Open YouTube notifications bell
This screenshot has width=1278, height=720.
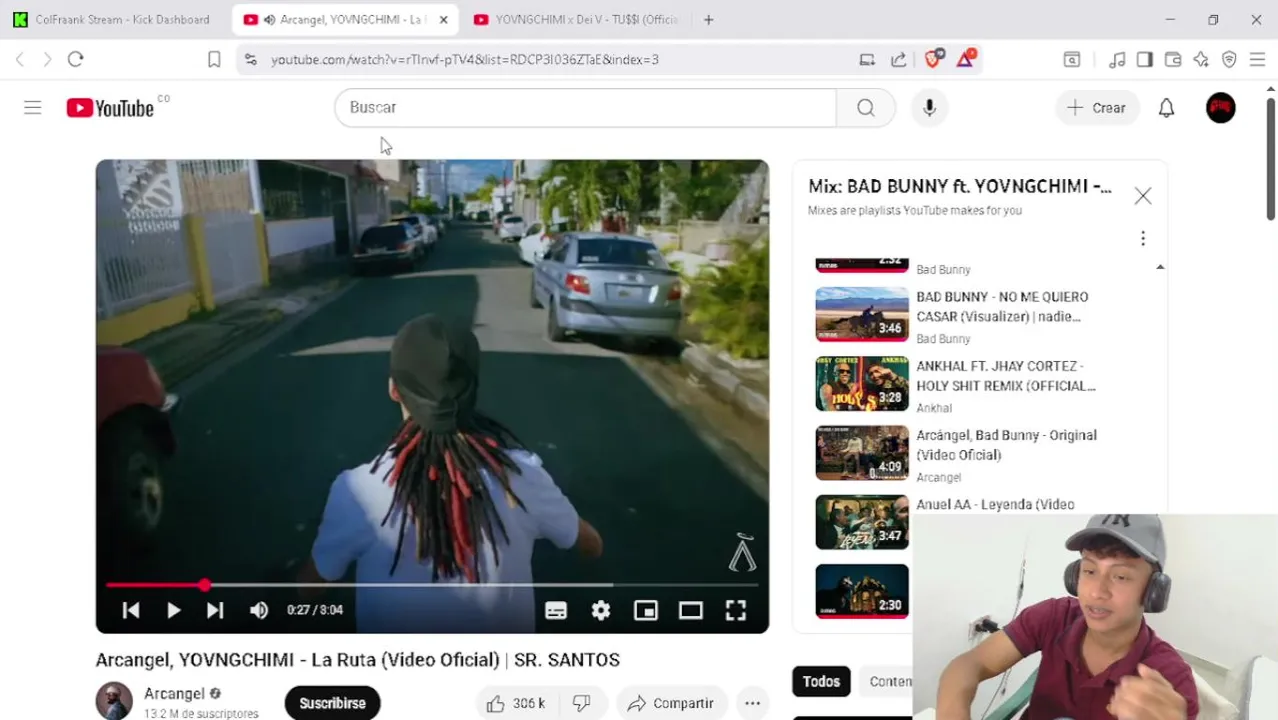[x=1166, y=108]
